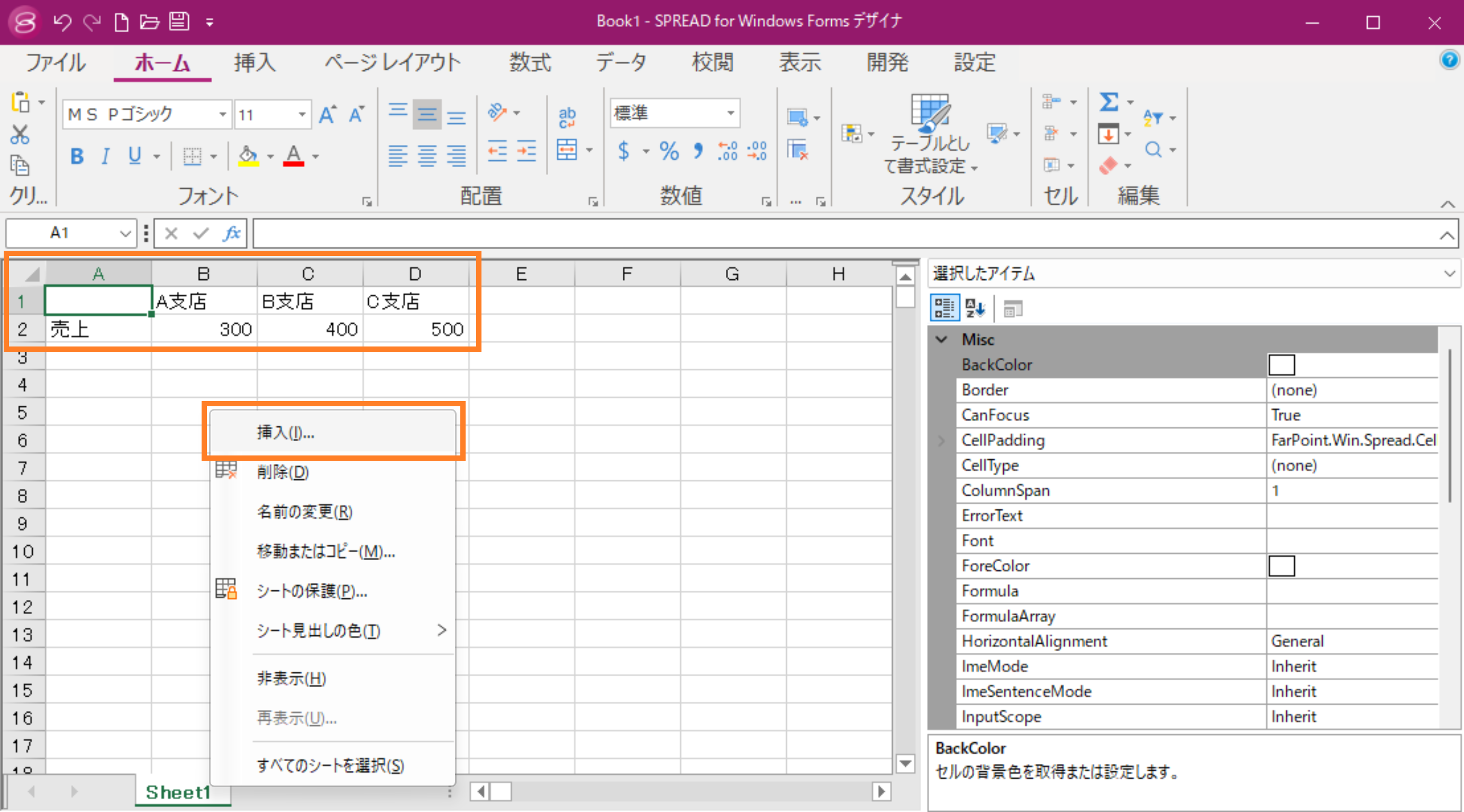The height and width of the screenshot is (812, 1464).
Task: Click the BackColor property swatch
Action: 1281,365
